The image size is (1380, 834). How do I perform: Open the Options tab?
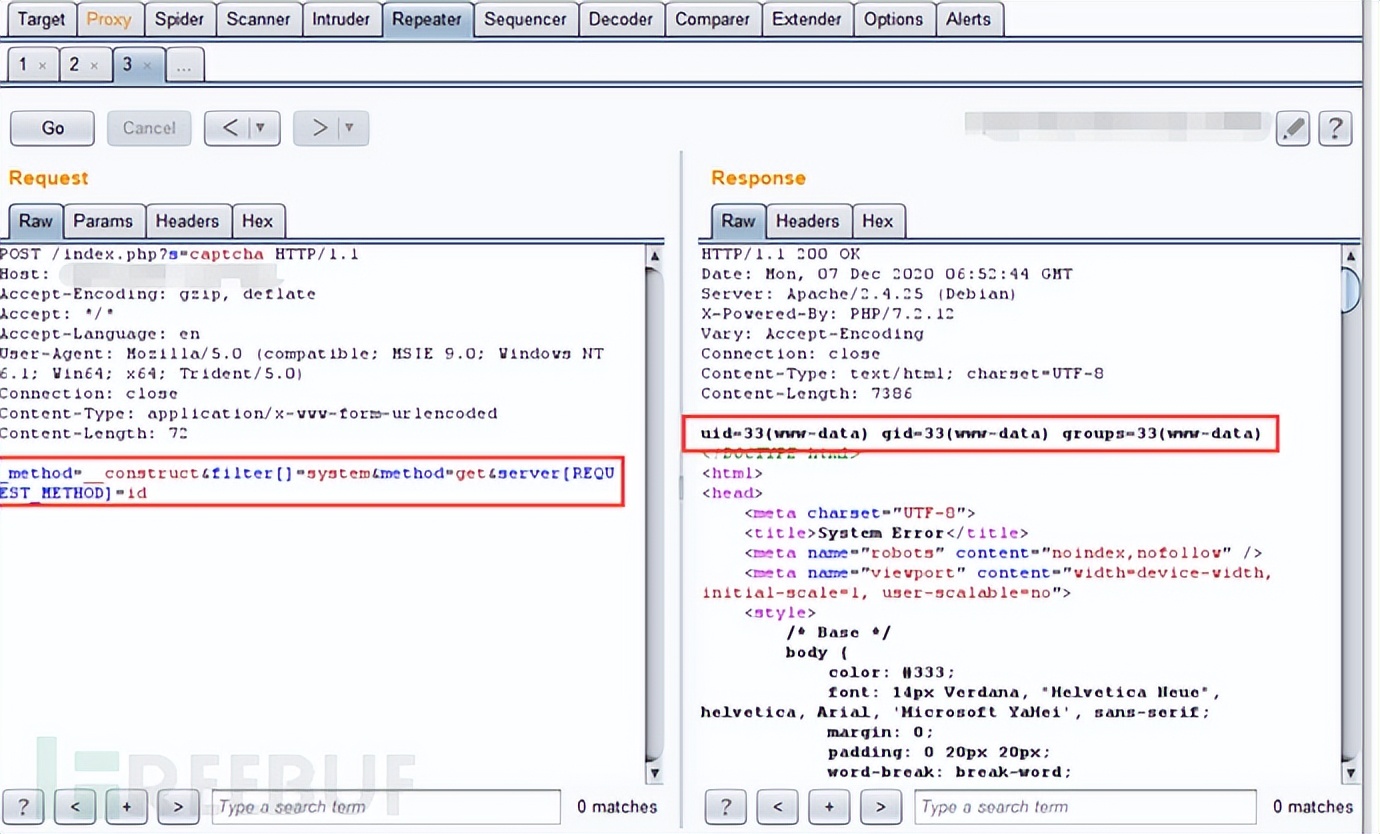coord(893,19)
